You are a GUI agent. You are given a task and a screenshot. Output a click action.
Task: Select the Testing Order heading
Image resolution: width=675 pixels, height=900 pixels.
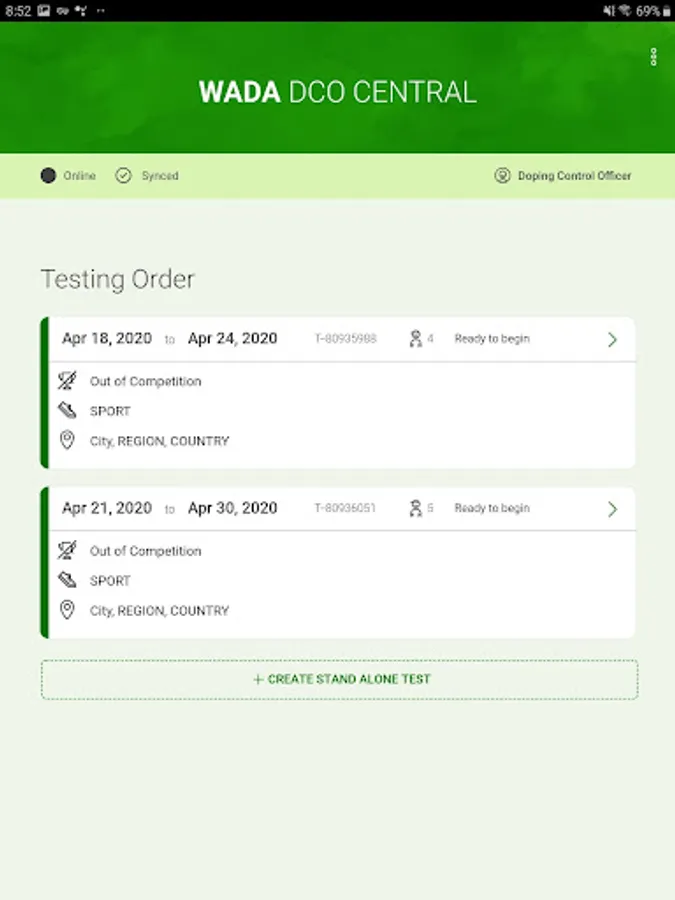118,280
